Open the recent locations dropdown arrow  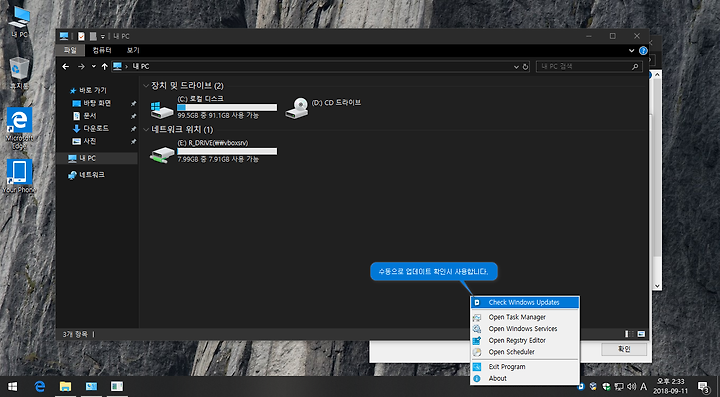click(x=94, y=67)
